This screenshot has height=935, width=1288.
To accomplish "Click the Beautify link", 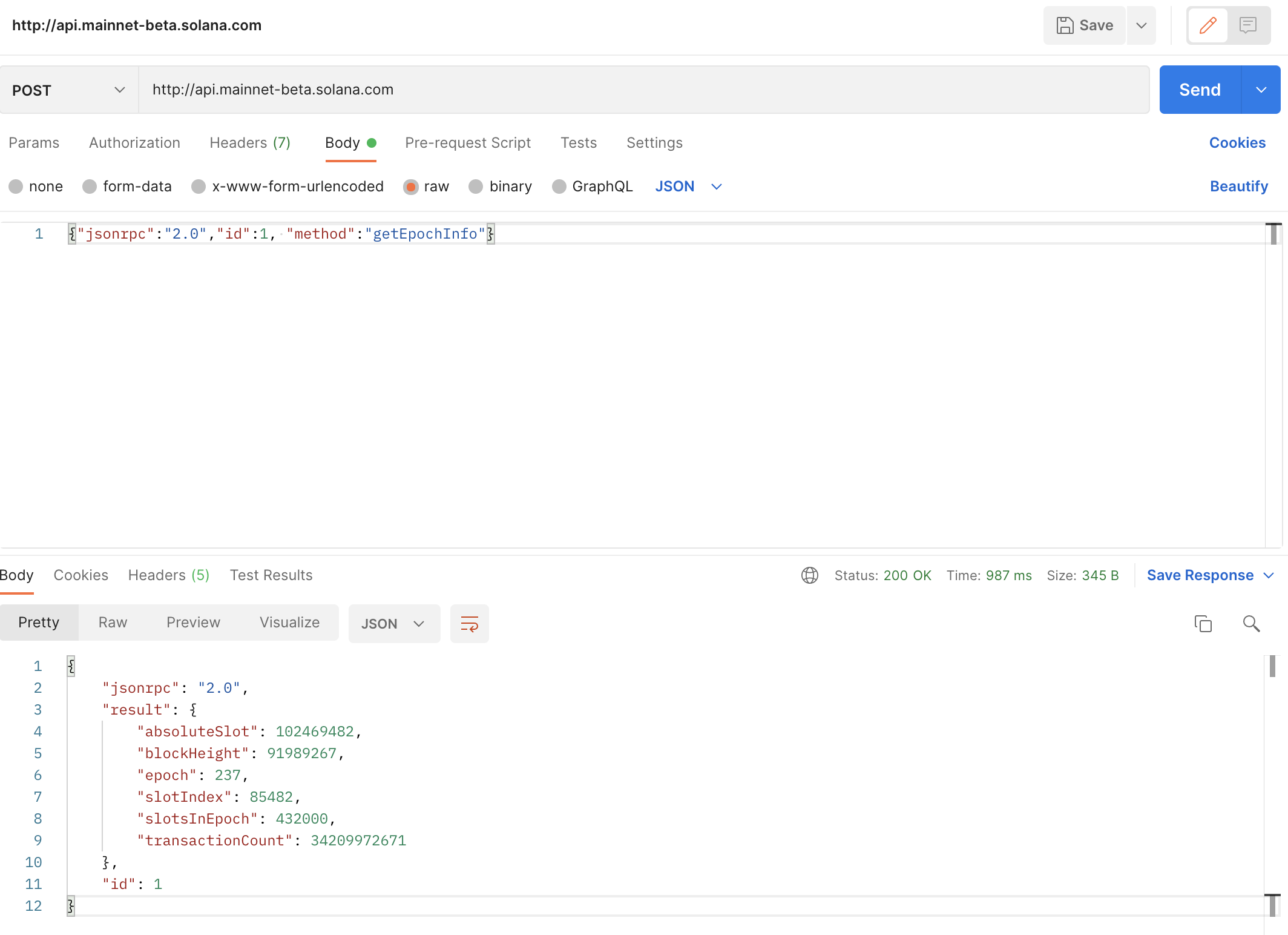I will (1238, 187).
